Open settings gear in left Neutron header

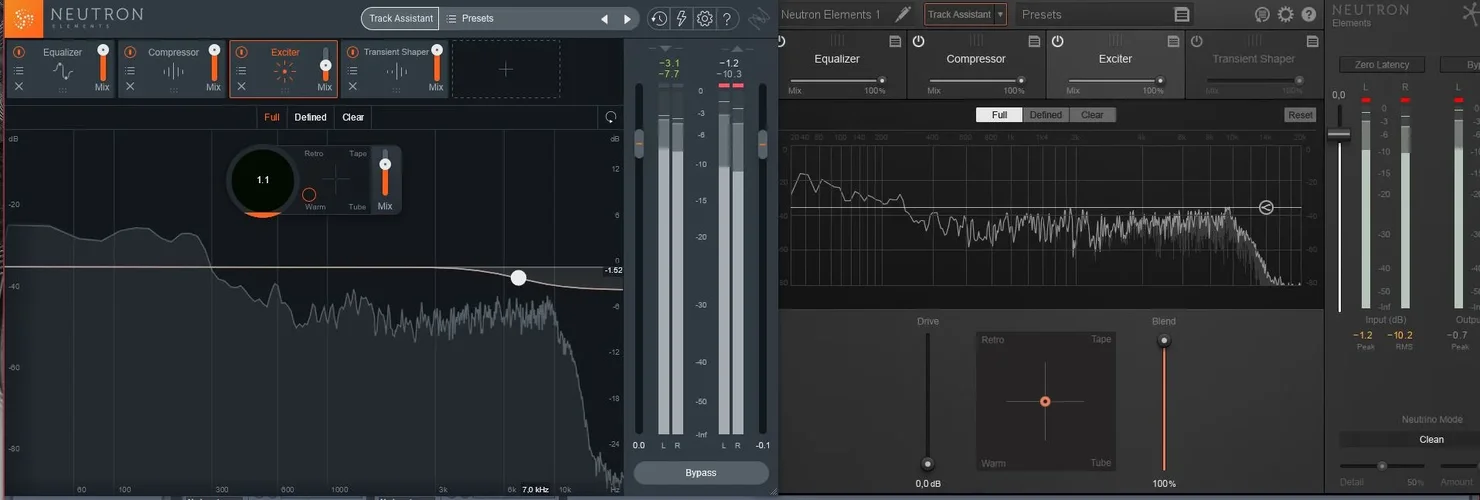(x=704, y=19)
